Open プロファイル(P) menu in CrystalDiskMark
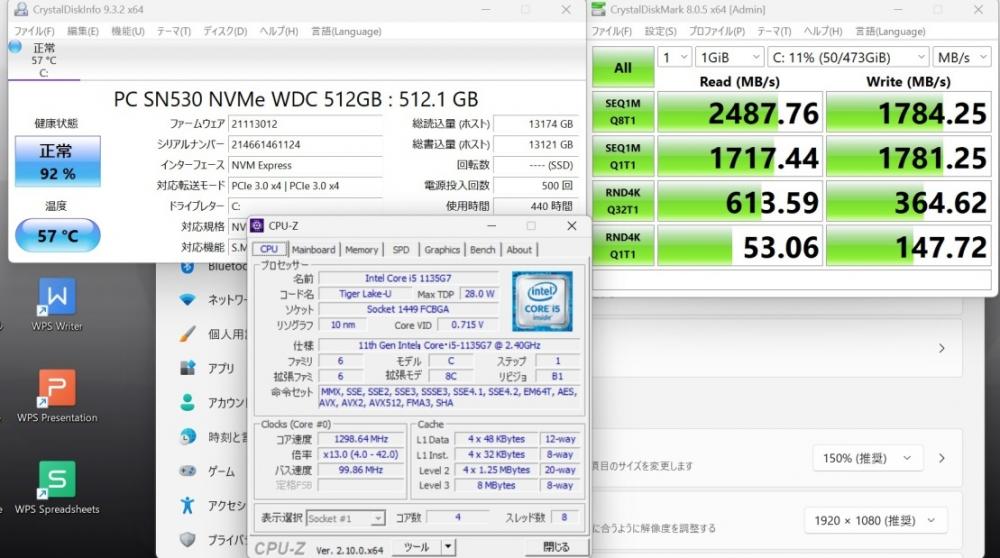The width and height of the screenshot is (1000, 558). [716, 31]
